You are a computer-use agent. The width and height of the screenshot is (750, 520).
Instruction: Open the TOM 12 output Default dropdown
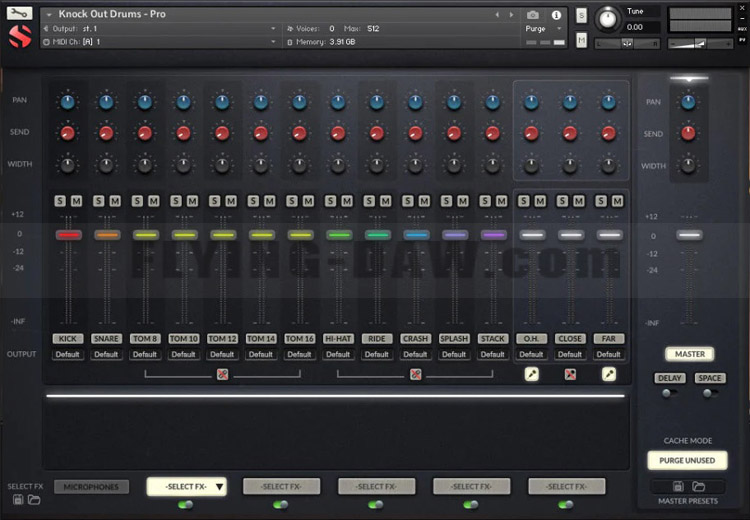click(222, 354)
